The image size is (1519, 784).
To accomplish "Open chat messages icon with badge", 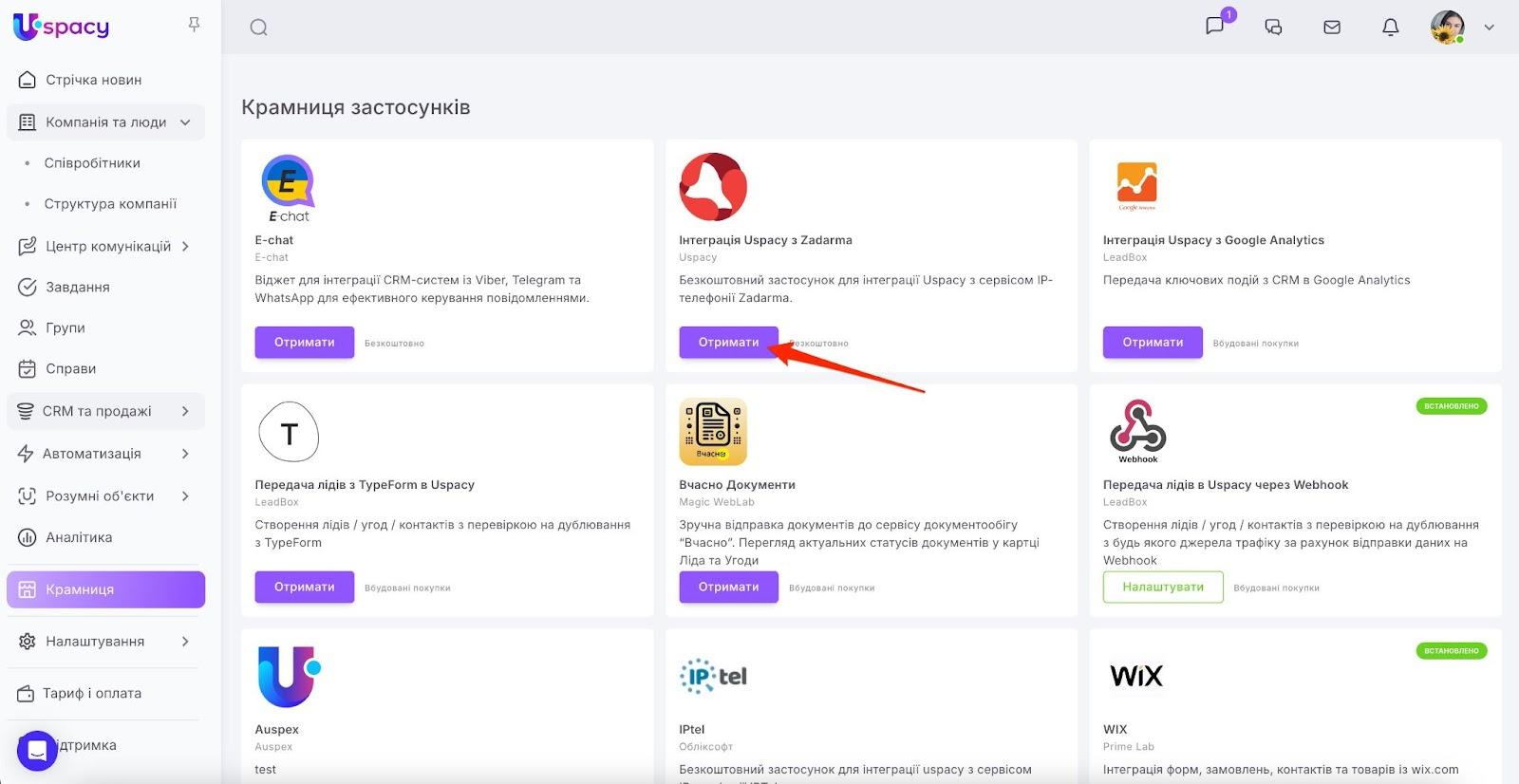I will coord(1215,27).
